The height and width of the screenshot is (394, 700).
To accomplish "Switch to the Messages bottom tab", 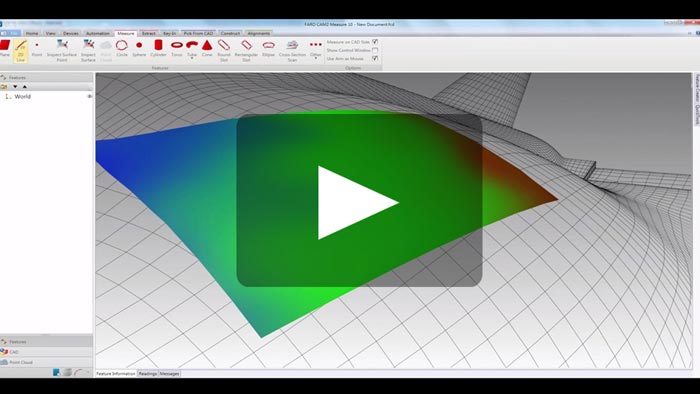I will click(169, 373).
